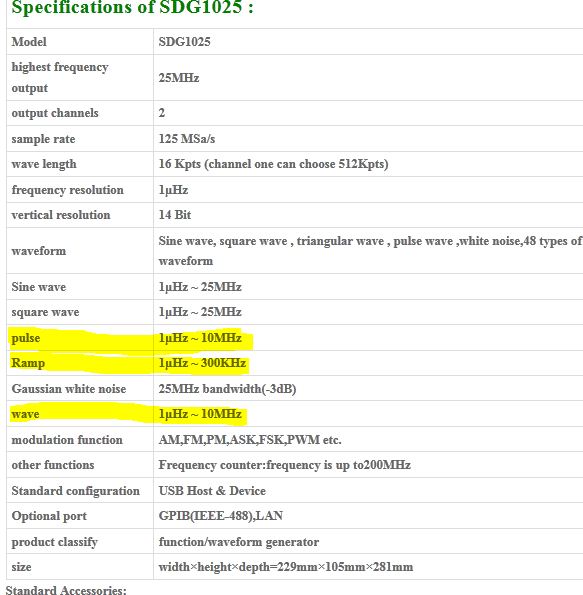Click the output channels row label
This screenshot has height=595, width=583.
[x=55, y=113]
